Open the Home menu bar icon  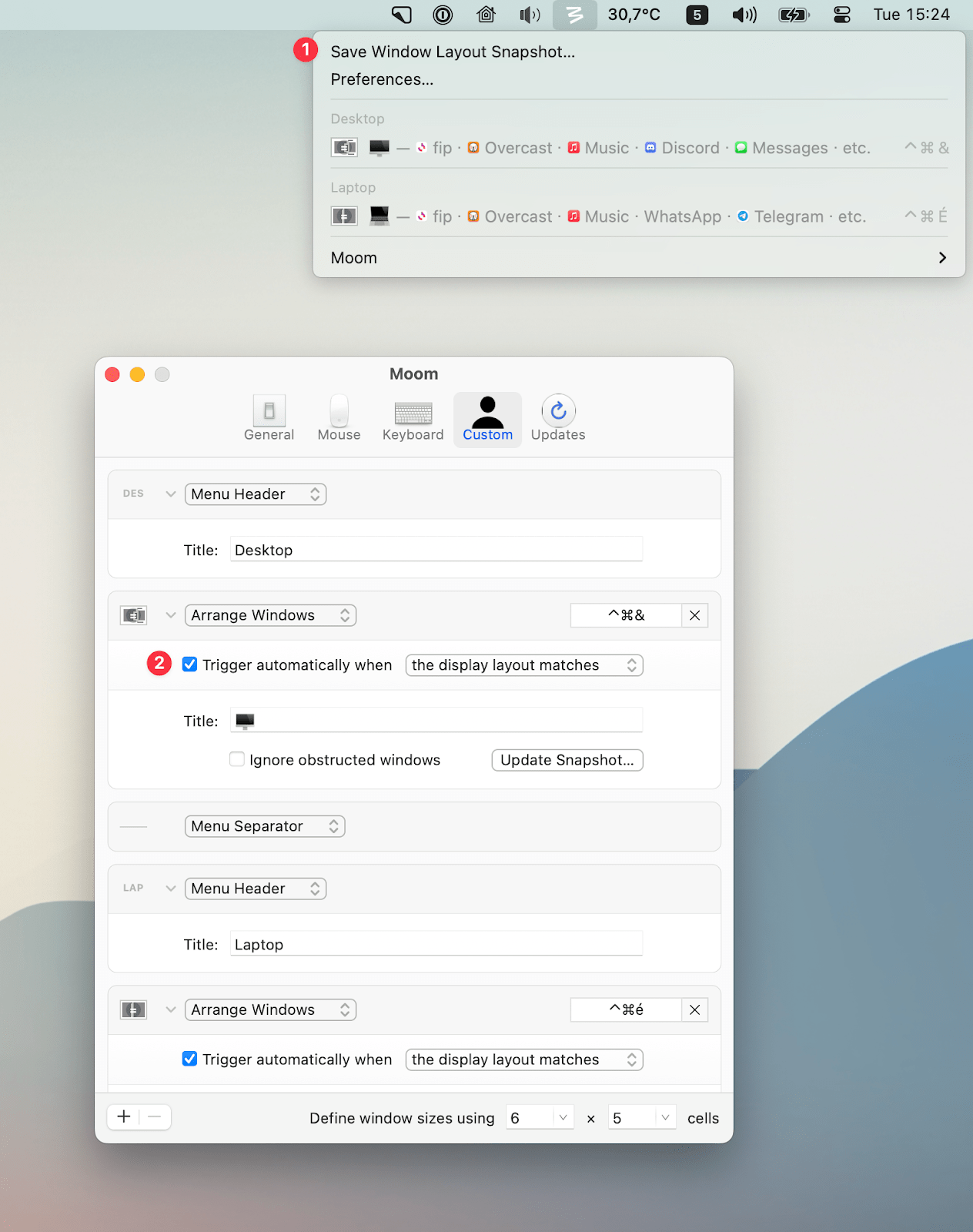[486, 15]
